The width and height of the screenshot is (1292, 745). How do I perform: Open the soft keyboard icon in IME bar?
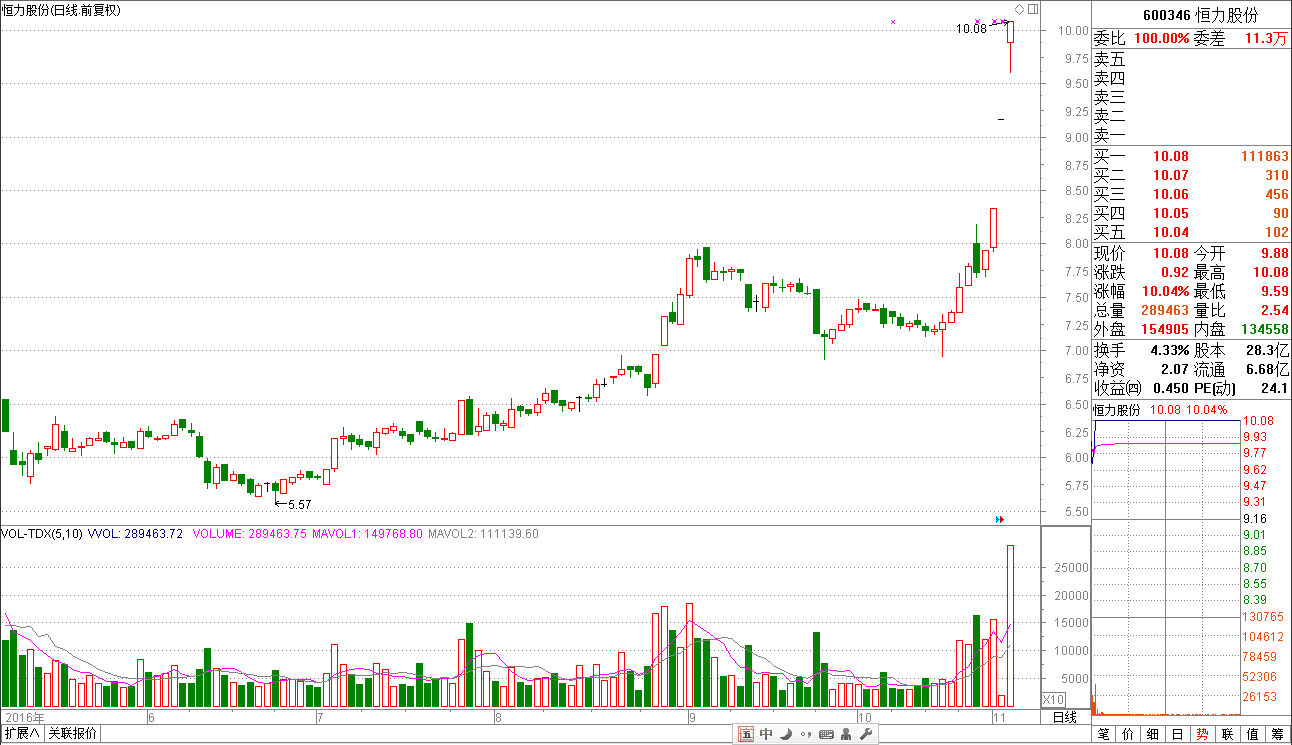826,735
